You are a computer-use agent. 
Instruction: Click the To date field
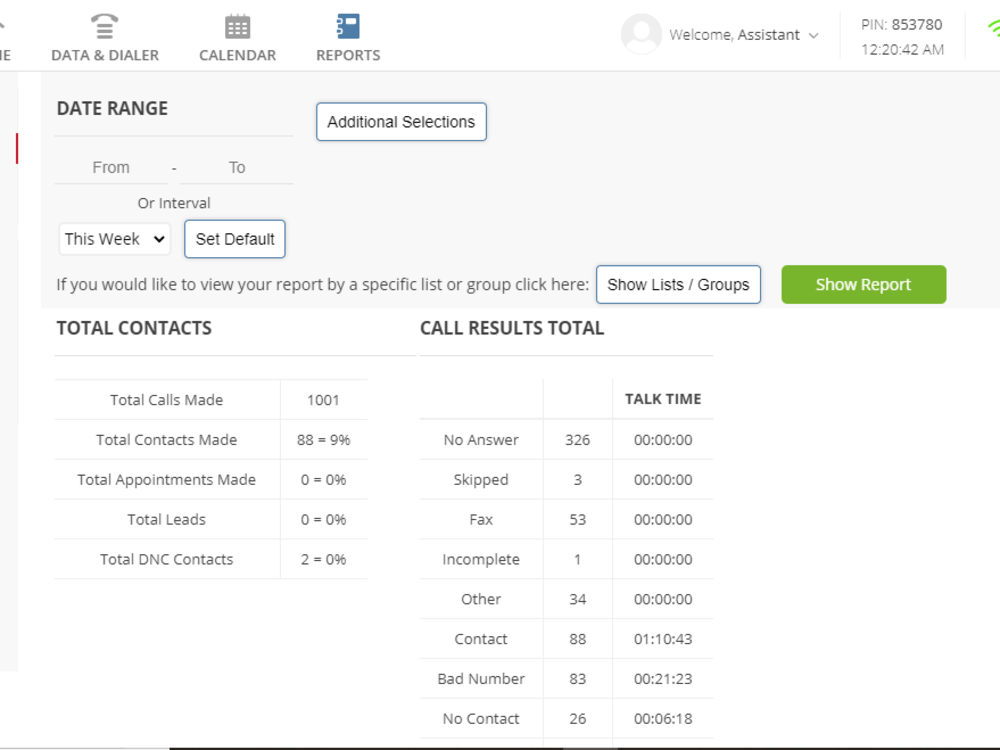[x=237, y=168]
